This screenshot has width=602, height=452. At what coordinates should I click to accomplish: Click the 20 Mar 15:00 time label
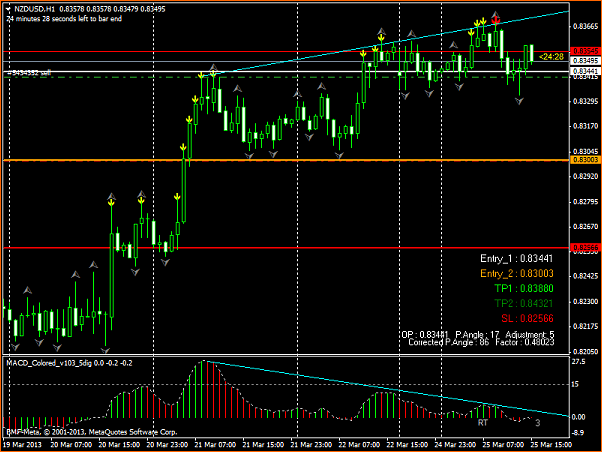click(x=119, y=445)
